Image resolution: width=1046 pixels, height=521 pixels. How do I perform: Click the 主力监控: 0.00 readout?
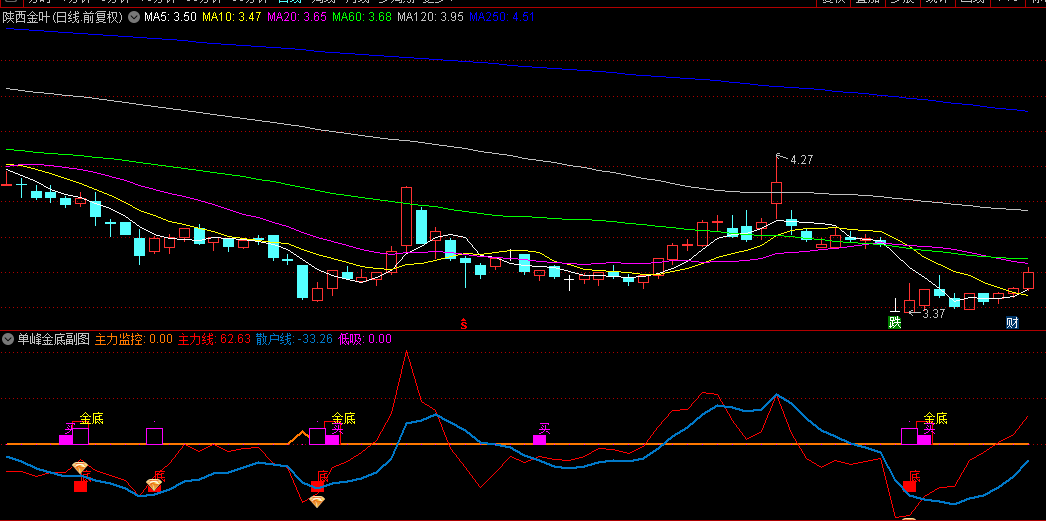click(x=134, y=339)
